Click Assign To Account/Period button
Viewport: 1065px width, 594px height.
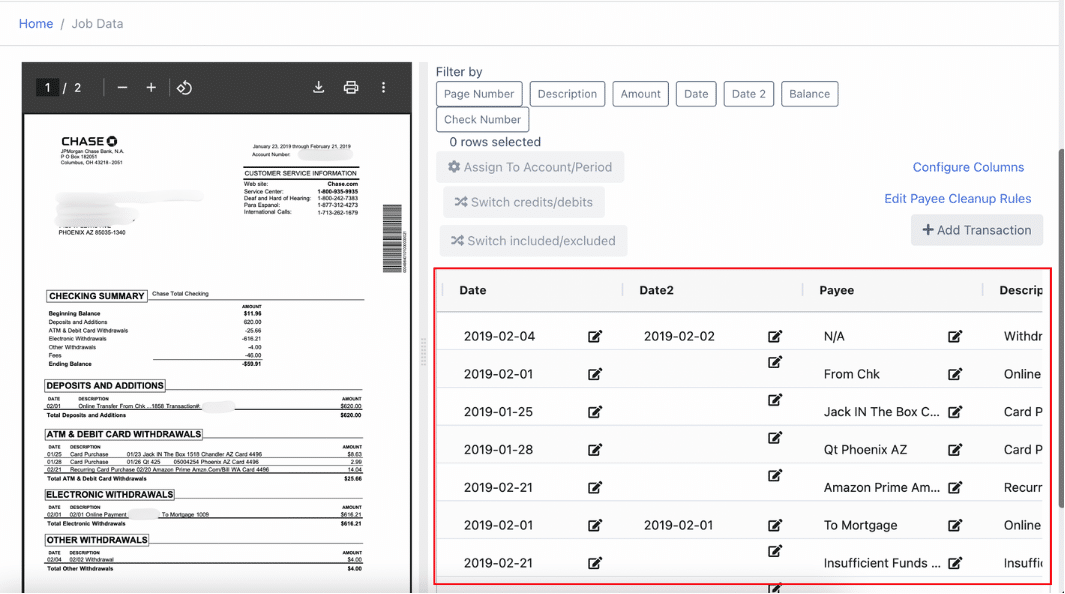pyautogui.click(x=530, y=167)
